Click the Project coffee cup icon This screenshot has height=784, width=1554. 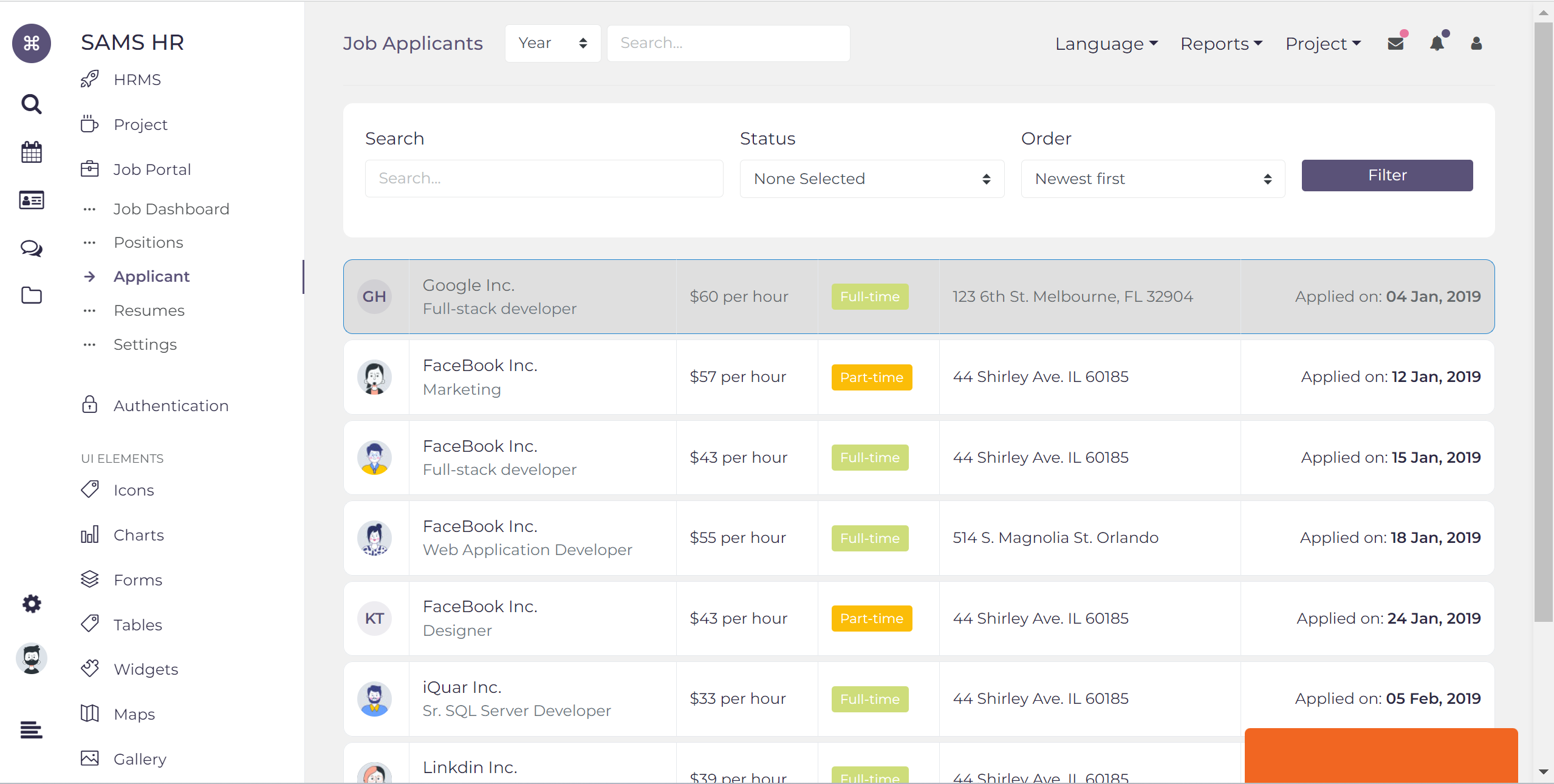pyautogui.click(x=90, y=124)
